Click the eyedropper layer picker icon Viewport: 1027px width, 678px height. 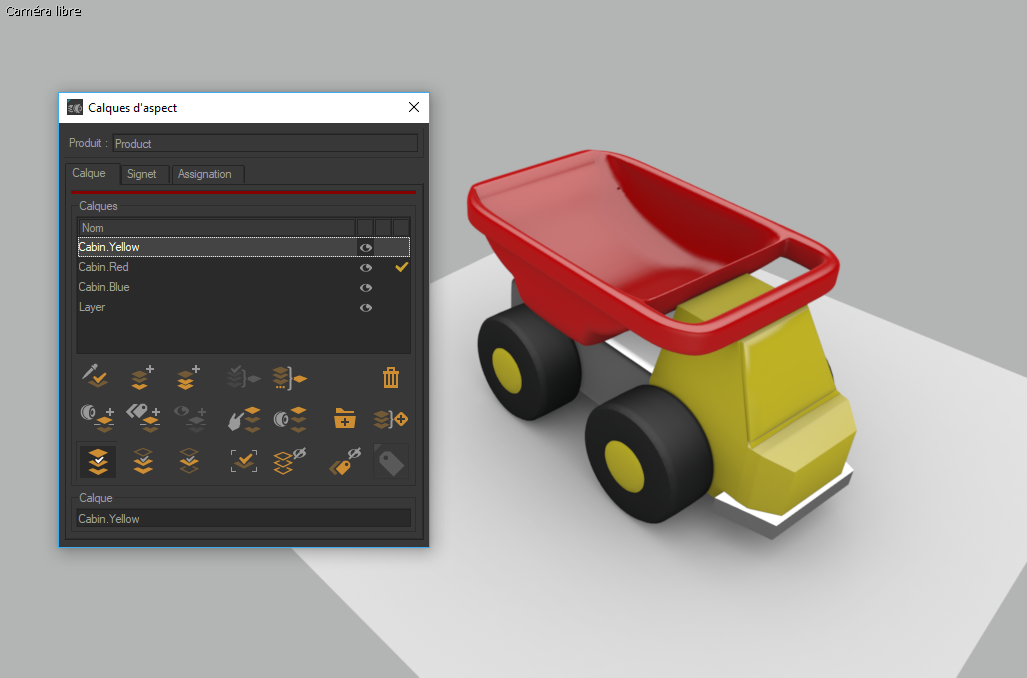pyautogui.click(x=96, y=378)
